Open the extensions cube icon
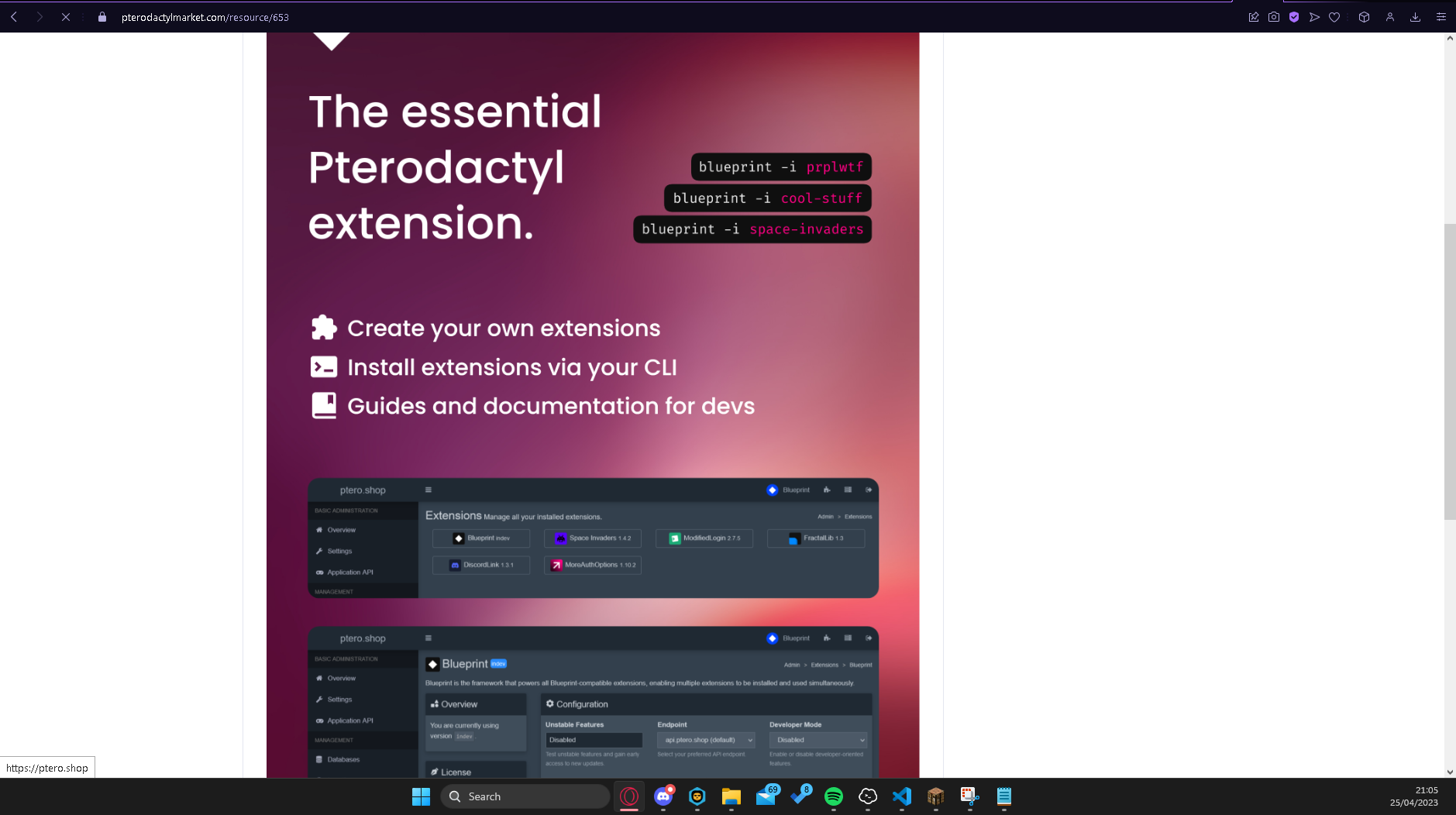This screenshot has width=1456, height=815. tap(1365, 16)
